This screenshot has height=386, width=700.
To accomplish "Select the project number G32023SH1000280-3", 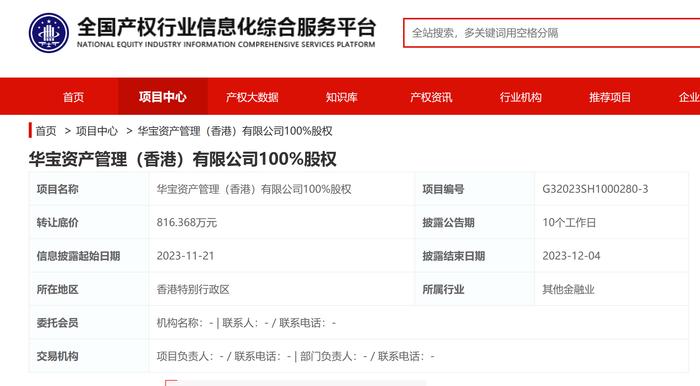I will (x=595, y=189).
